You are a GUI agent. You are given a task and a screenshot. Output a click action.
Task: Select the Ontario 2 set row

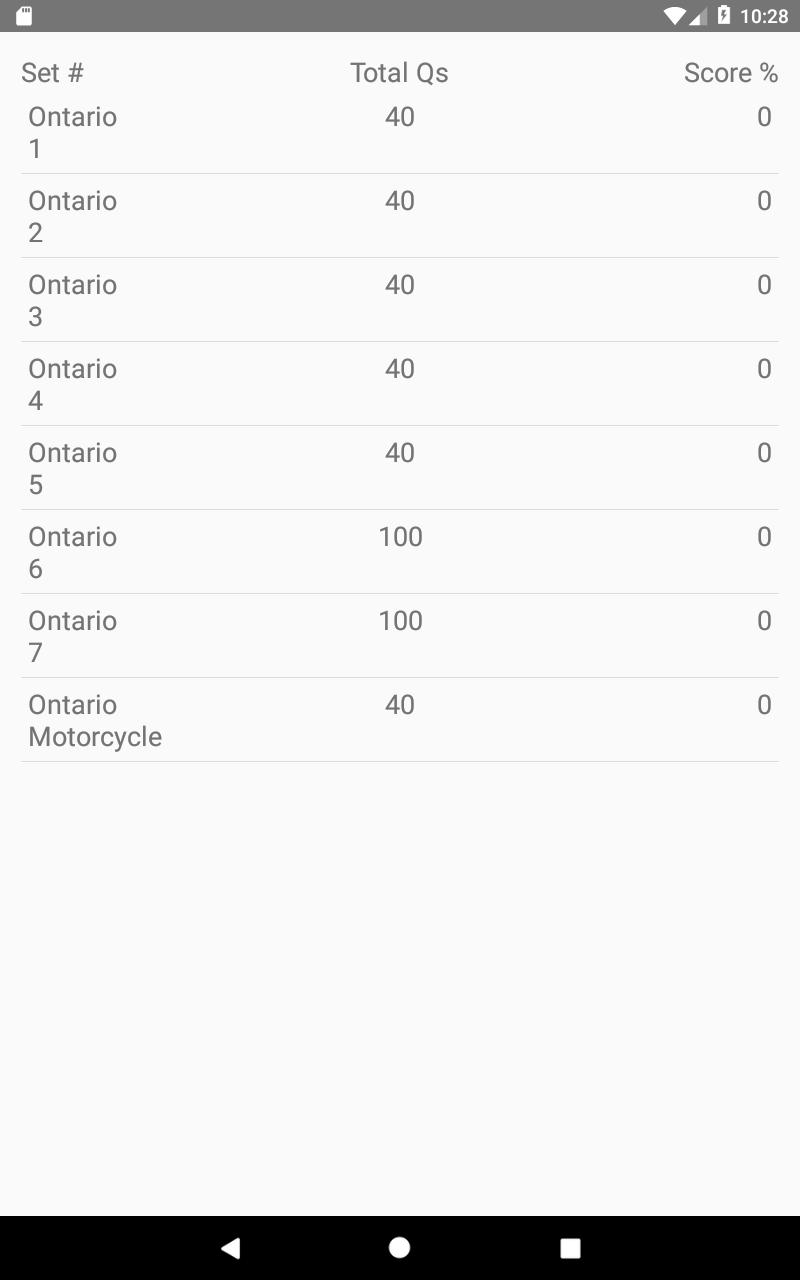pos(400,216)
